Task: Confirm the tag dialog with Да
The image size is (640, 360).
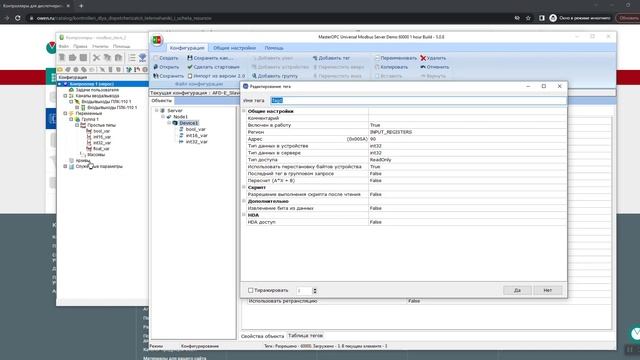Action: point(517,290)
